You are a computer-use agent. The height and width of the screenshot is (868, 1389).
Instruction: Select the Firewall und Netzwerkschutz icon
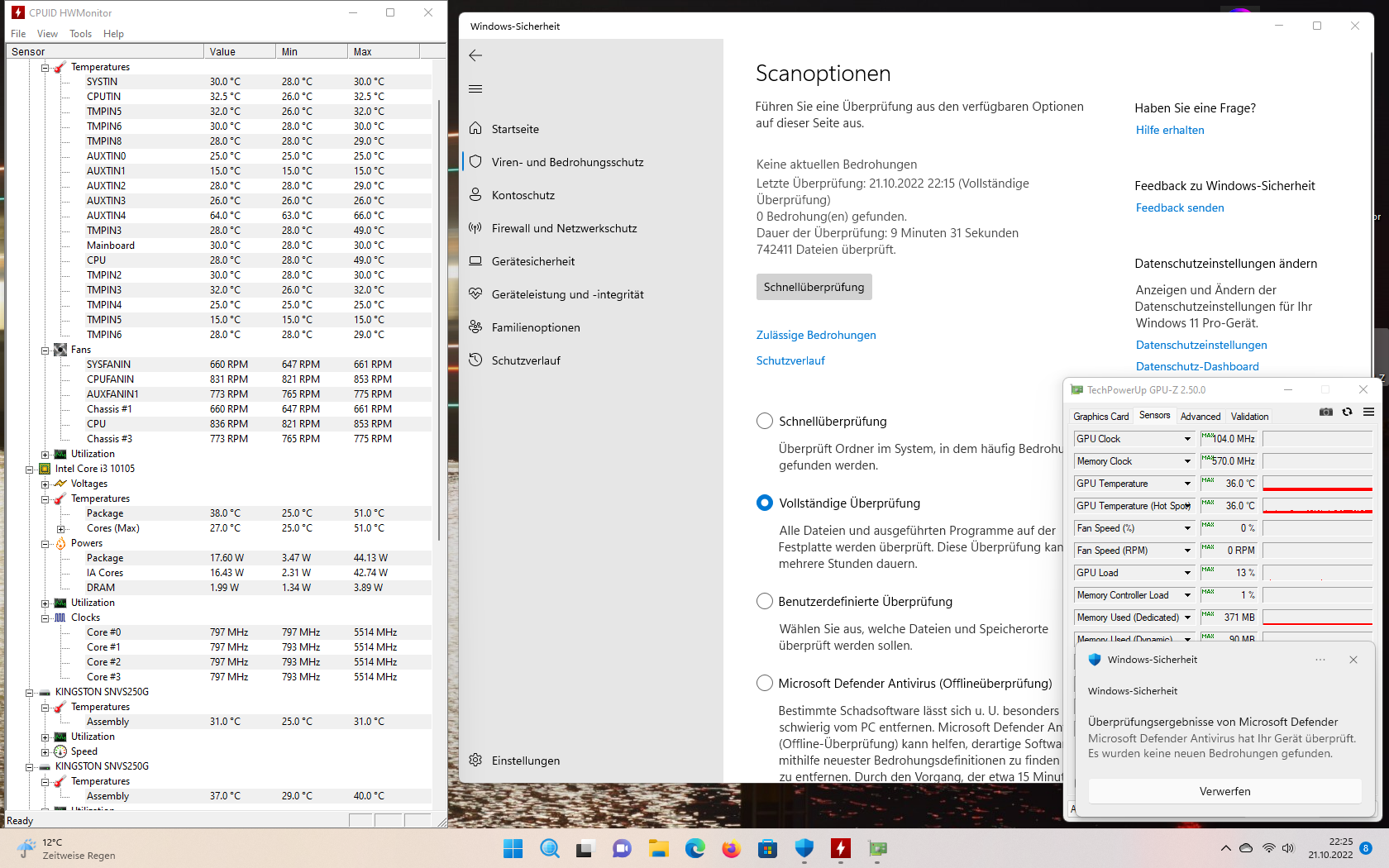(x=475, y=228)
